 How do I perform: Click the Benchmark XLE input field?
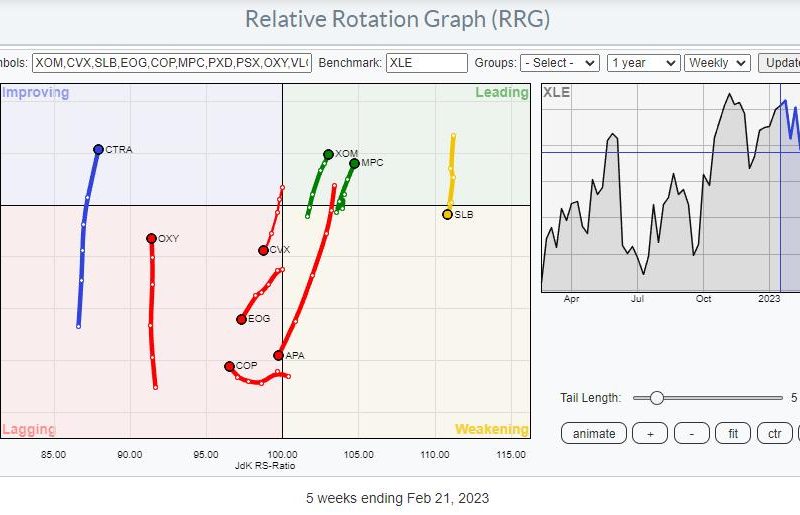point(427,63)
